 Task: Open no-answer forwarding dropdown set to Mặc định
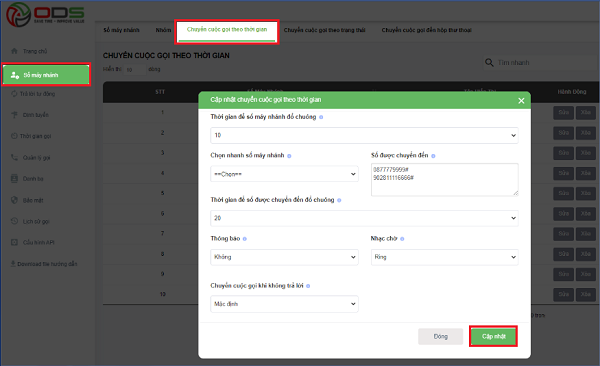pos(284,304)
